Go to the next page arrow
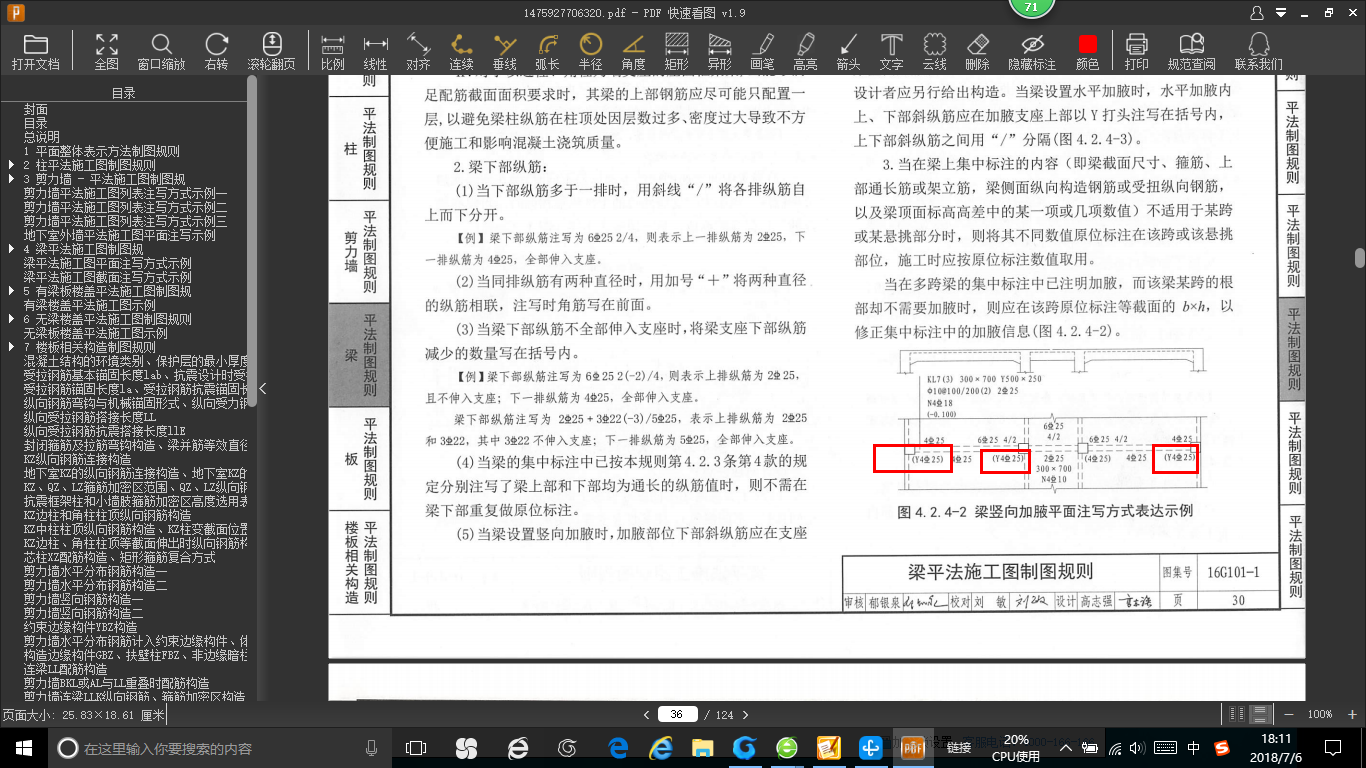 point(745,715)
